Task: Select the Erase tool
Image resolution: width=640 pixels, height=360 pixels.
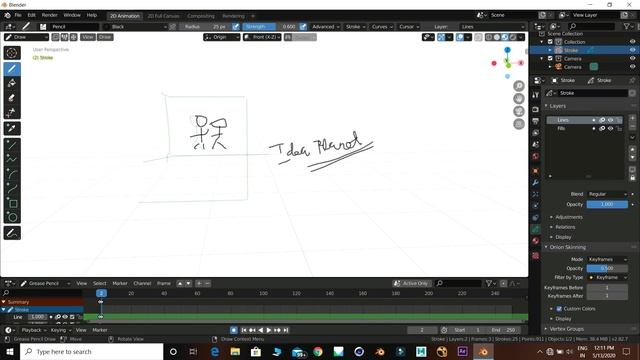Action: (12, 98)
